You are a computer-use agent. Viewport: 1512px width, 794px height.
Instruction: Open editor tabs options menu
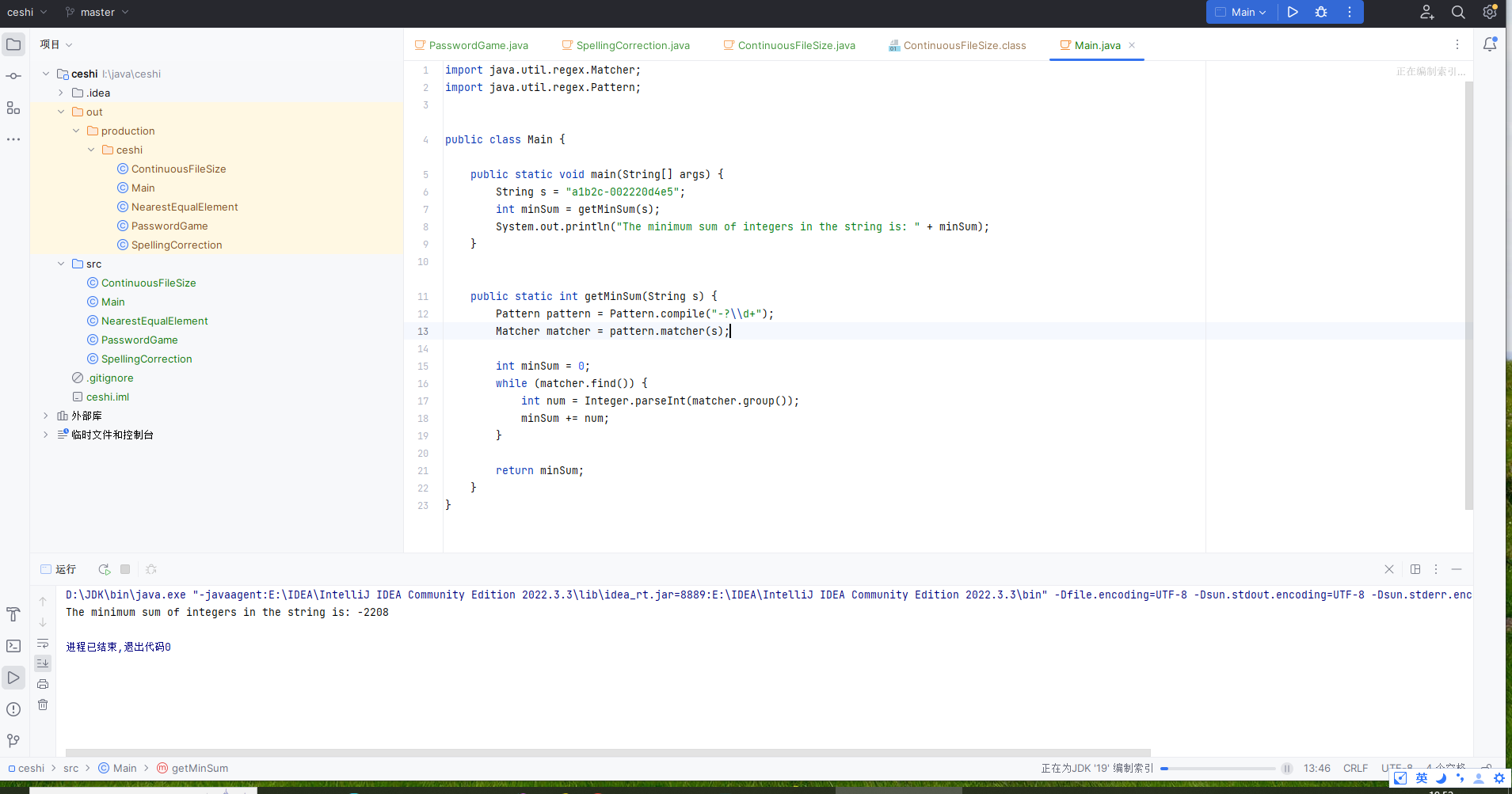click(x=1457, y=44)
